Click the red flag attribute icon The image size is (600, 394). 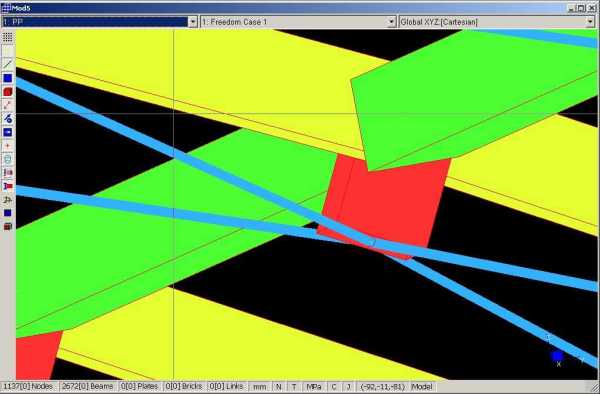coord(7,186)
